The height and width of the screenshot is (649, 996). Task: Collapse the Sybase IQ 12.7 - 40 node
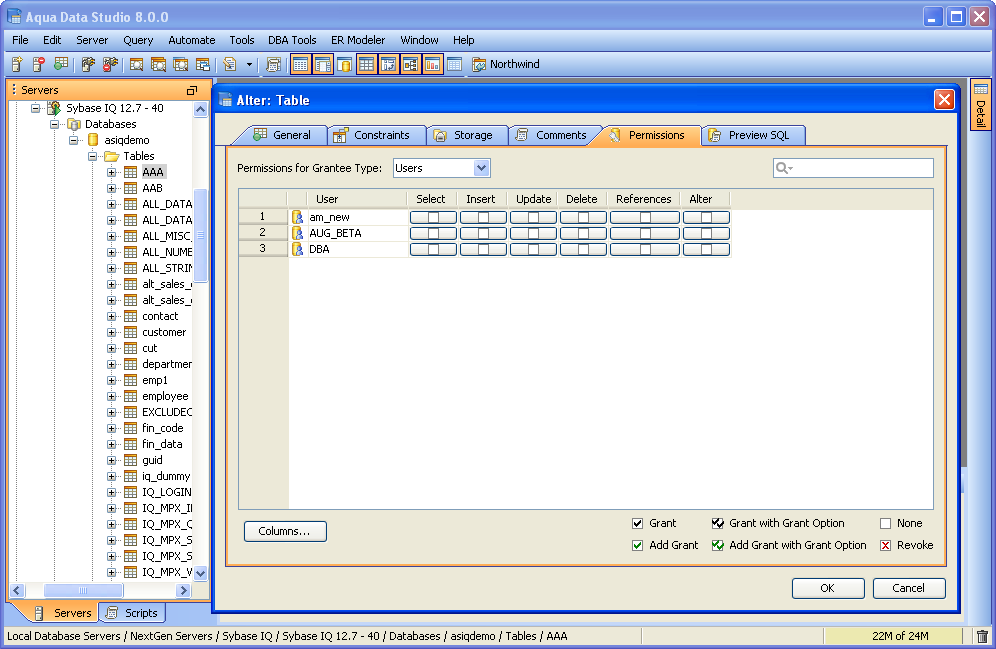[36, 108]
